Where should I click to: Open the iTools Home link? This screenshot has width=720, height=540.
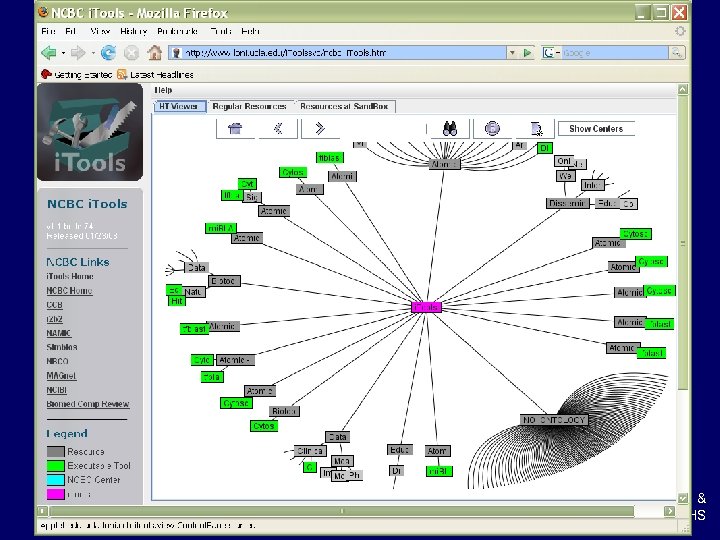70,276
